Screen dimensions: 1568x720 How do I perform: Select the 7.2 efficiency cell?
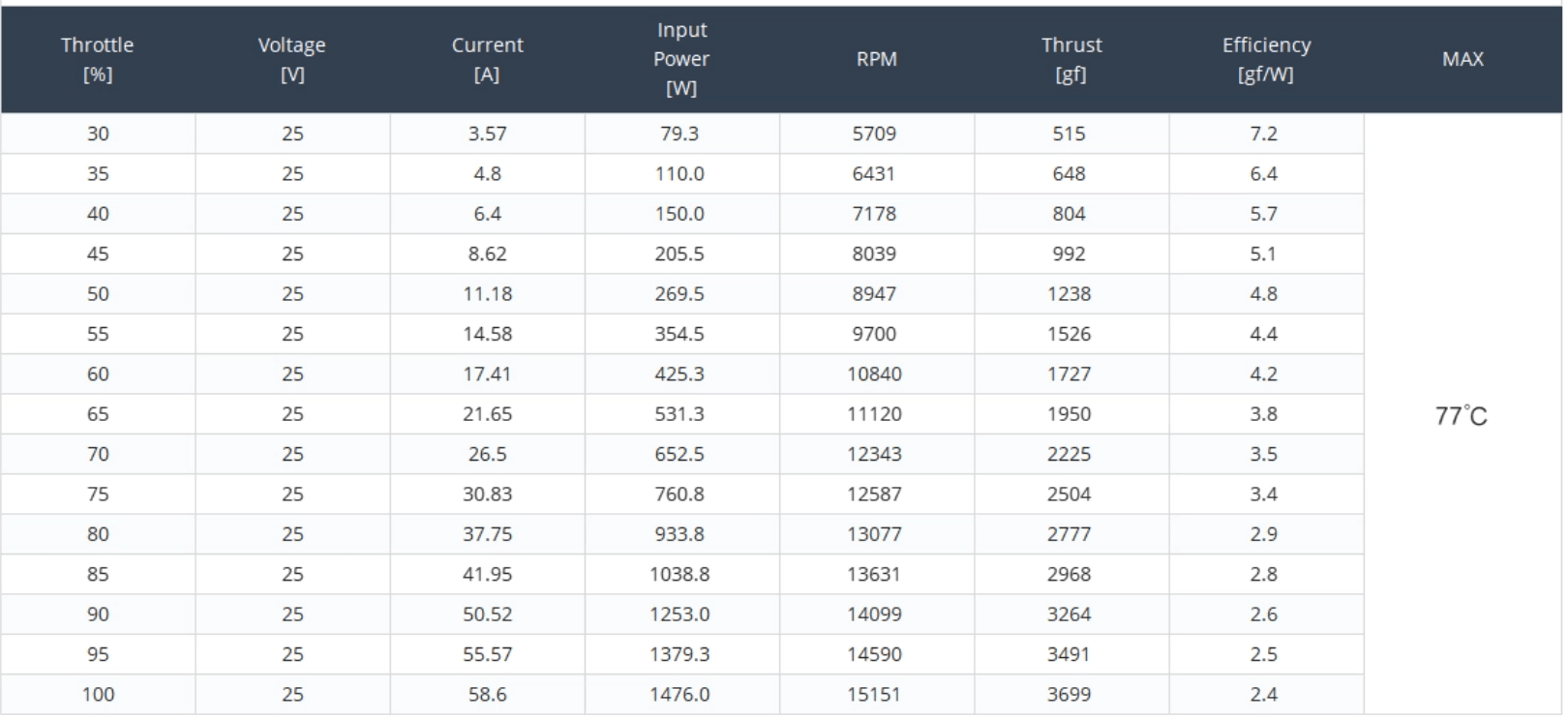(x=1263, y=134)
